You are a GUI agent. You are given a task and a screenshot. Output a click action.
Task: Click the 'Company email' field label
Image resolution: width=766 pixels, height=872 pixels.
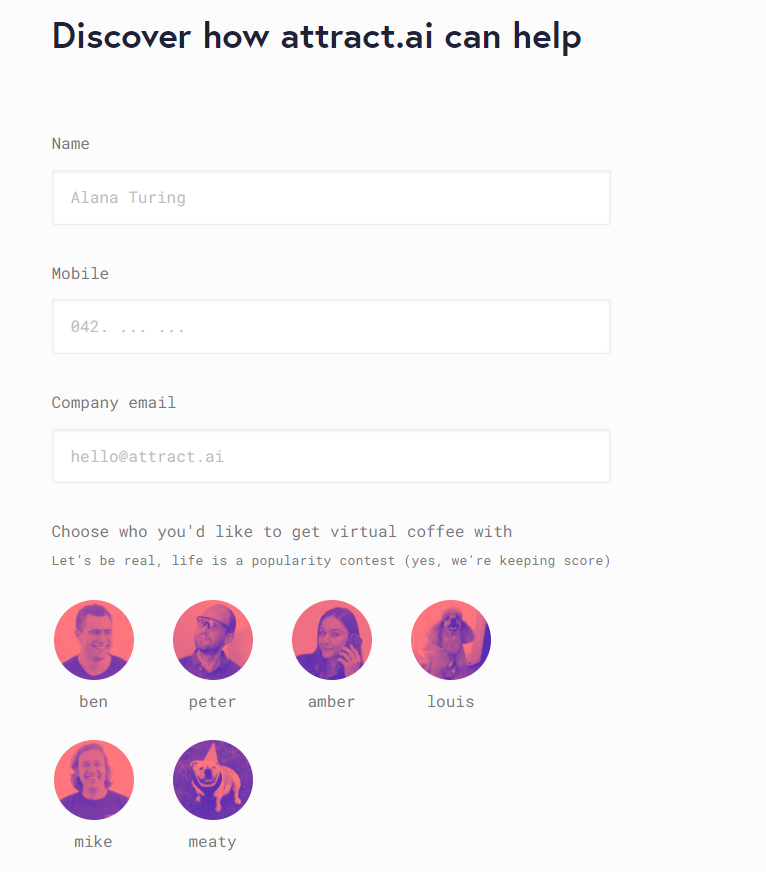coord(113,402)
